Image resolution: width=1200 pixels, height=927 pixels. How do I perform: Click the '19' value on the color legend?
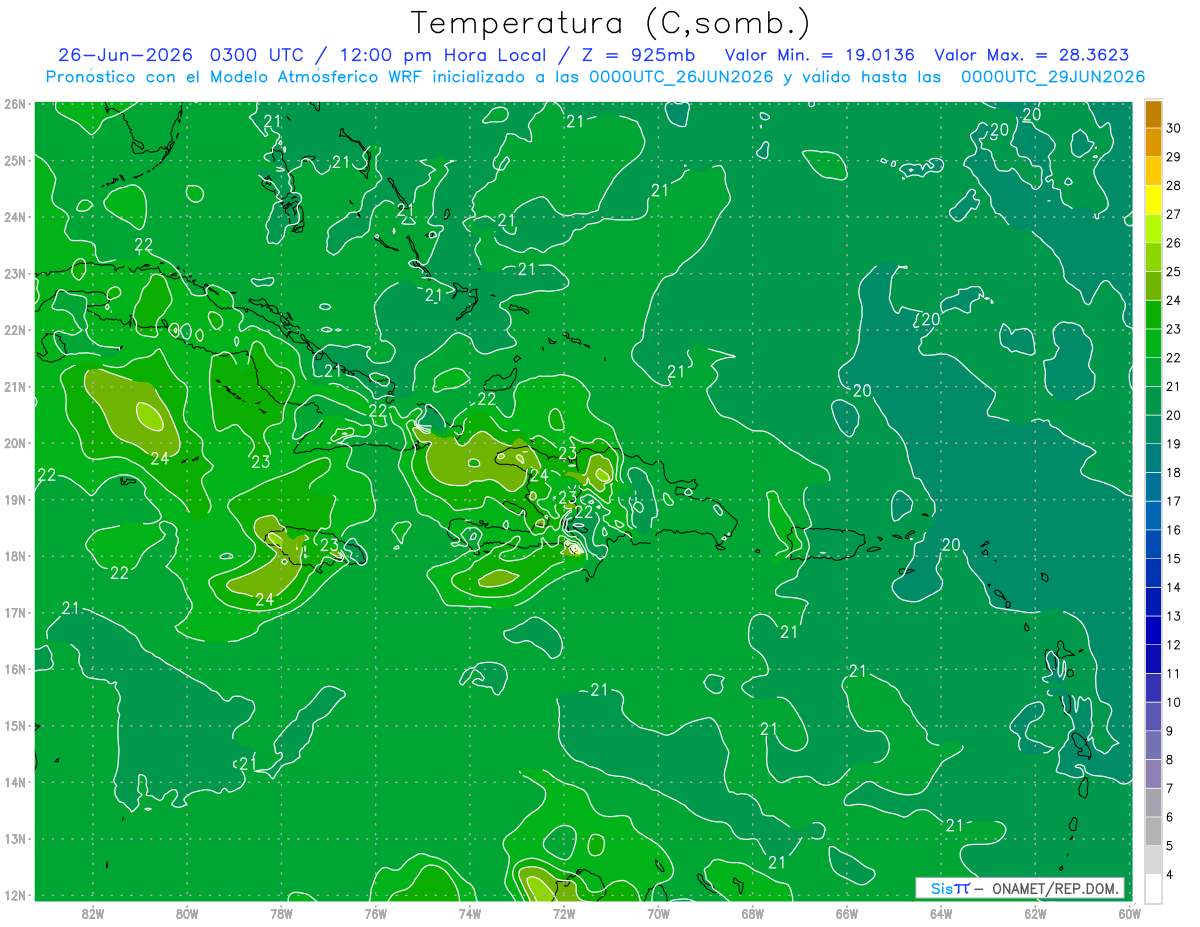[x=1174, y=444]
